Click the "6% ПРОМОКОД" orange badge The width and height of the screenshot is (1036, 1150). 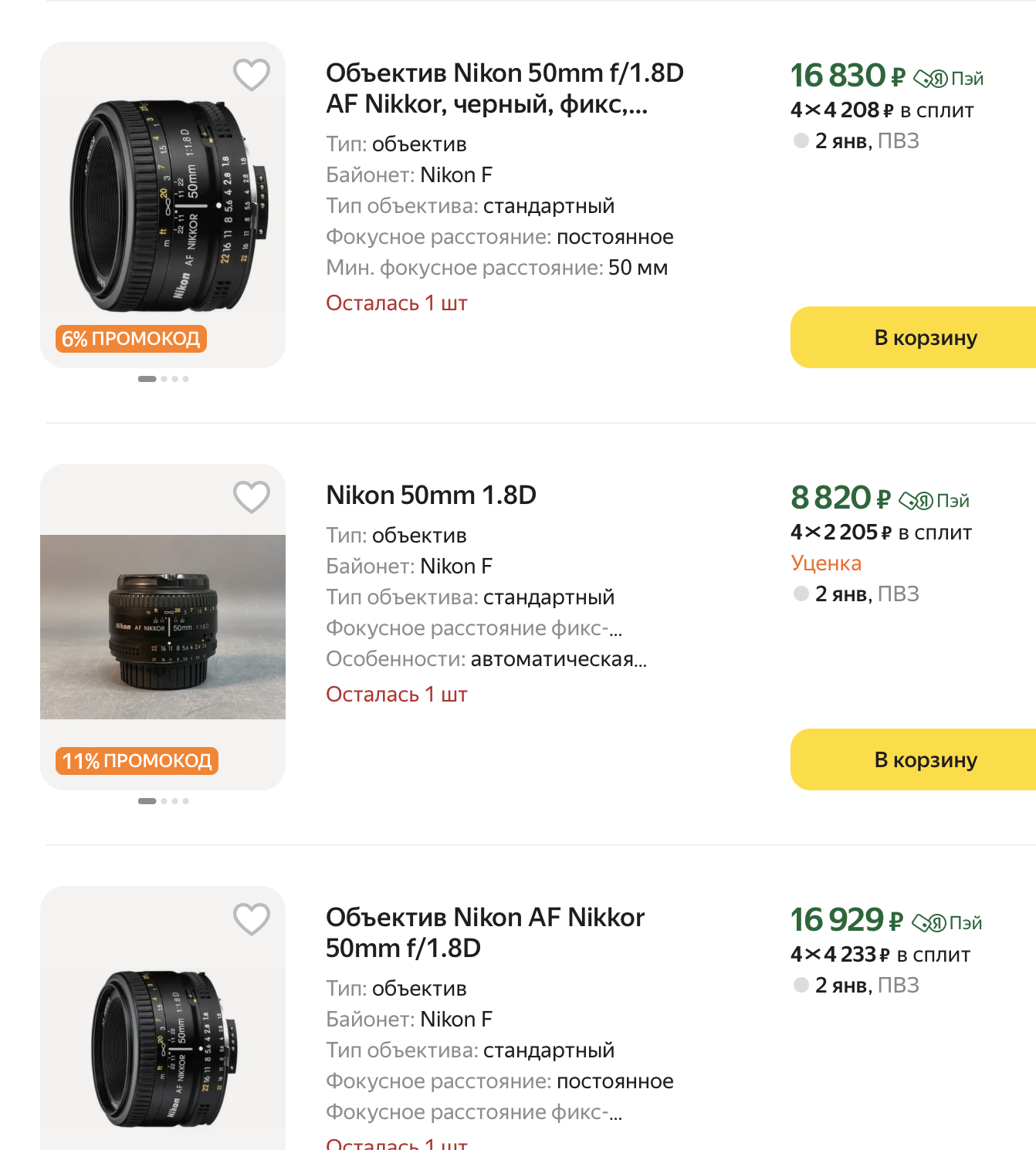tap(130, 339)
